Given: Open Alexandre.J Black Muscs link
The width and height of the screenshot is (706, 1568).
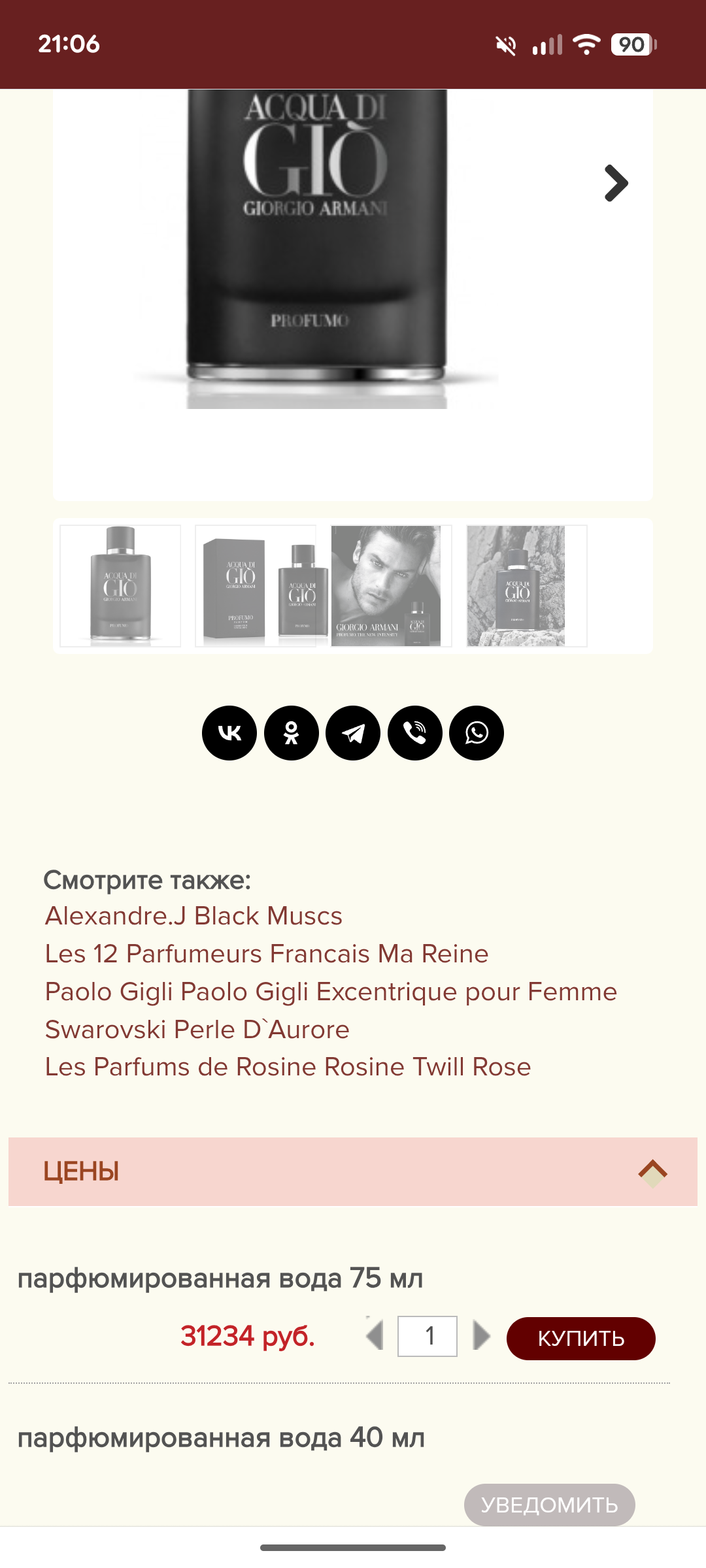Looking at the screenshot, I should tap(193, 916).
